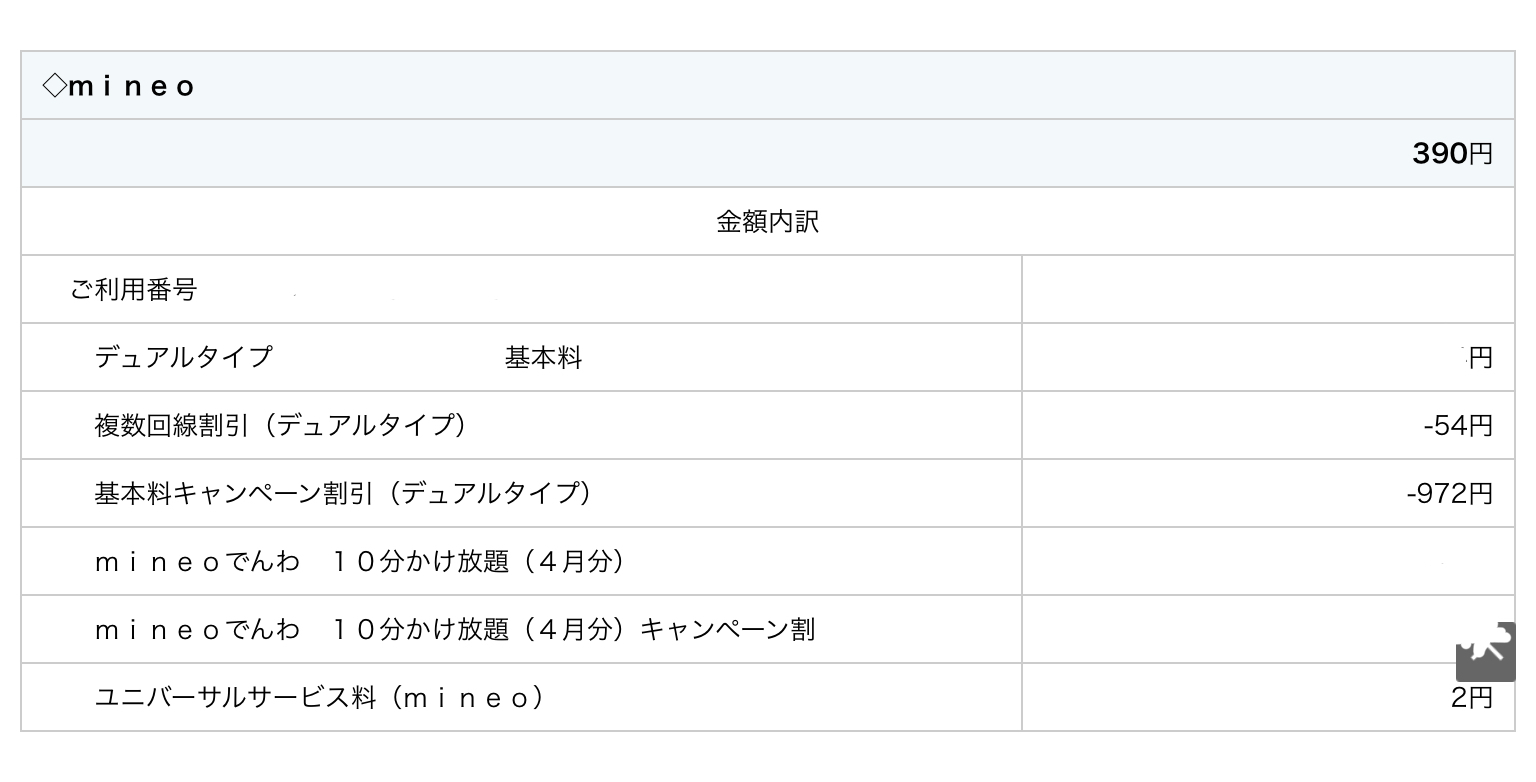Click the 10分かけ放題（4月分）label without キャンペーン割
This screenshot has height=782, width=1536.
coord(361,562)
